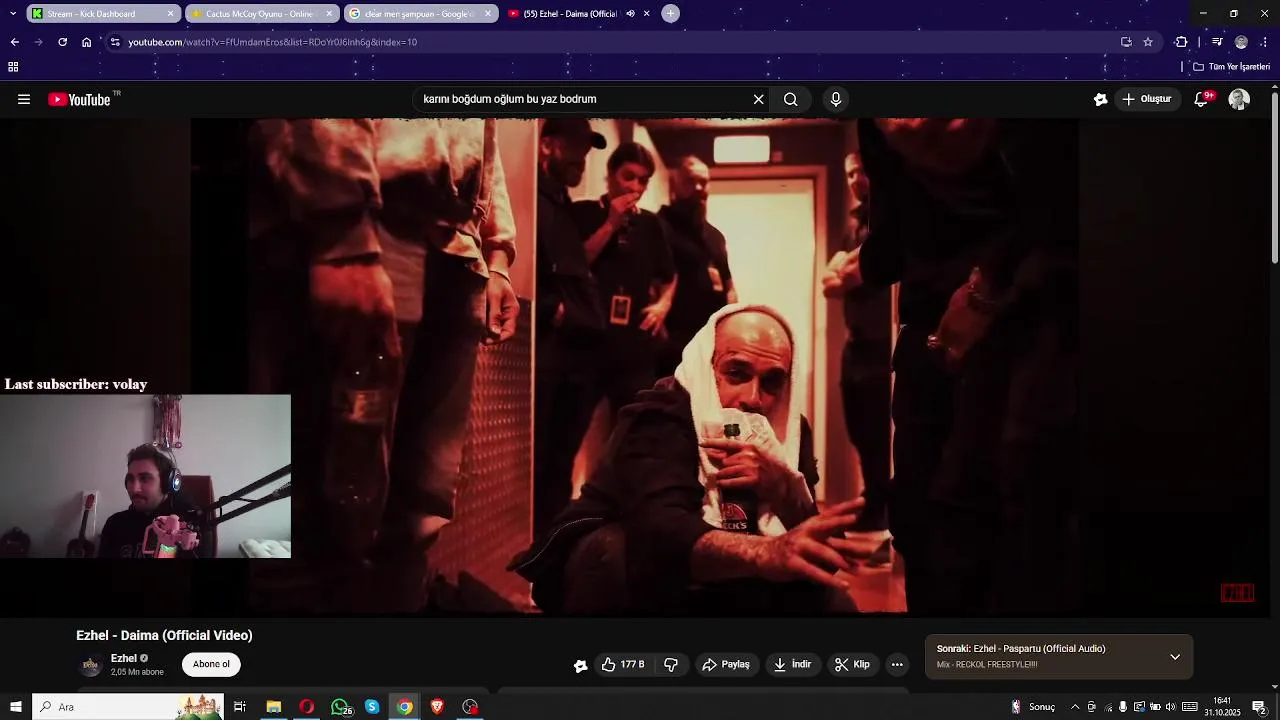Go to the browser home page
The width and height of the screenshot is (1280, 720).
click(x=87, y=42)
